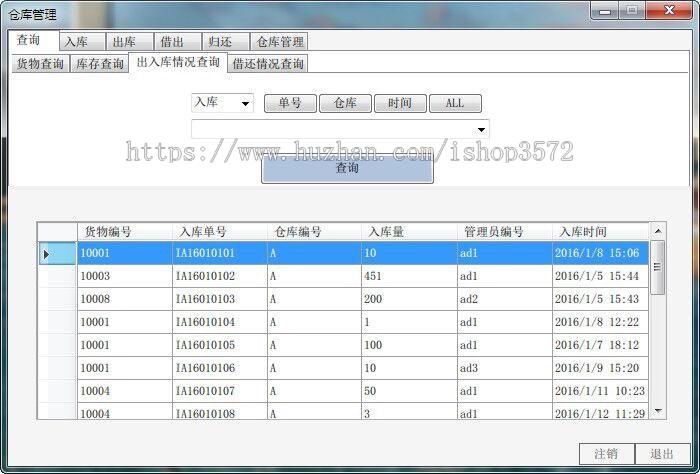Click quantity 50 cell

click(x=409, y=391)
